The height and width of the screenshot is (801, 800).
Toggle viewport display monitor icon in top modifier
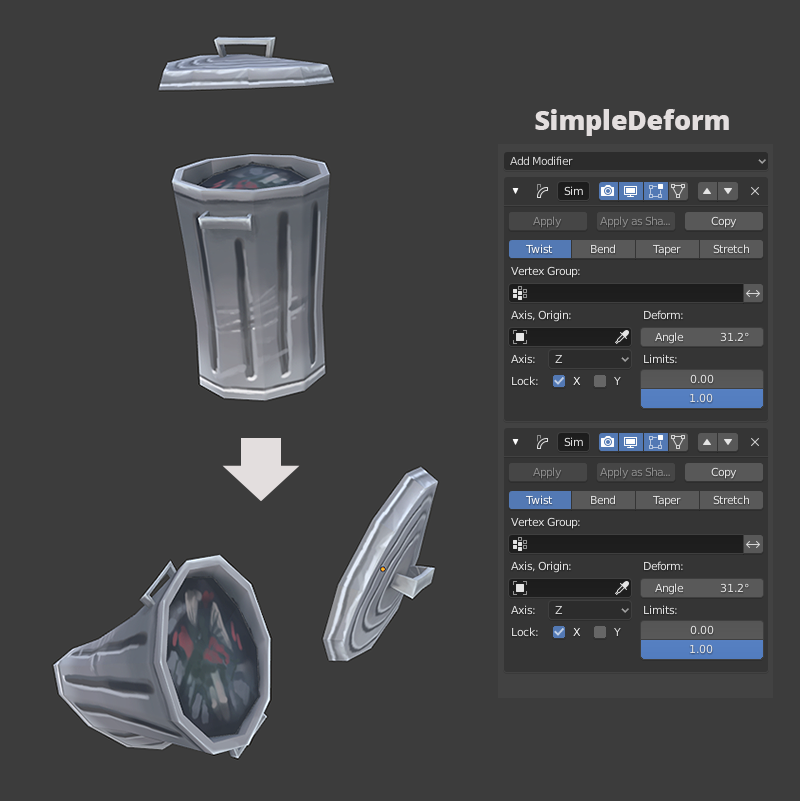(x=631, y=191)
